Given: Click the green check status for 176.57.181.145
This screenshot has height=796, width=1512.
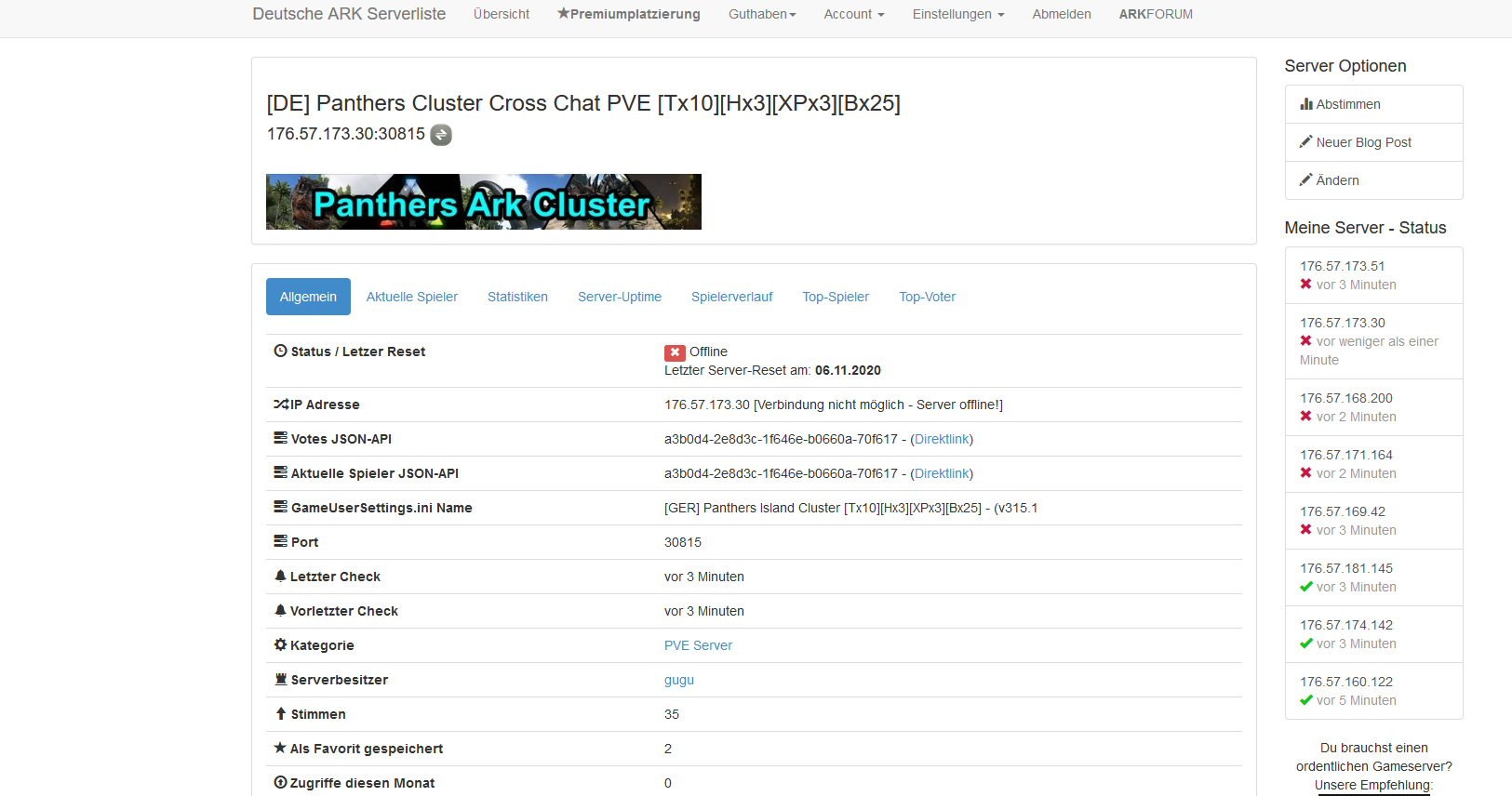Looking at the screenshot, I should pyautogui.click(x=1306, y=587).
